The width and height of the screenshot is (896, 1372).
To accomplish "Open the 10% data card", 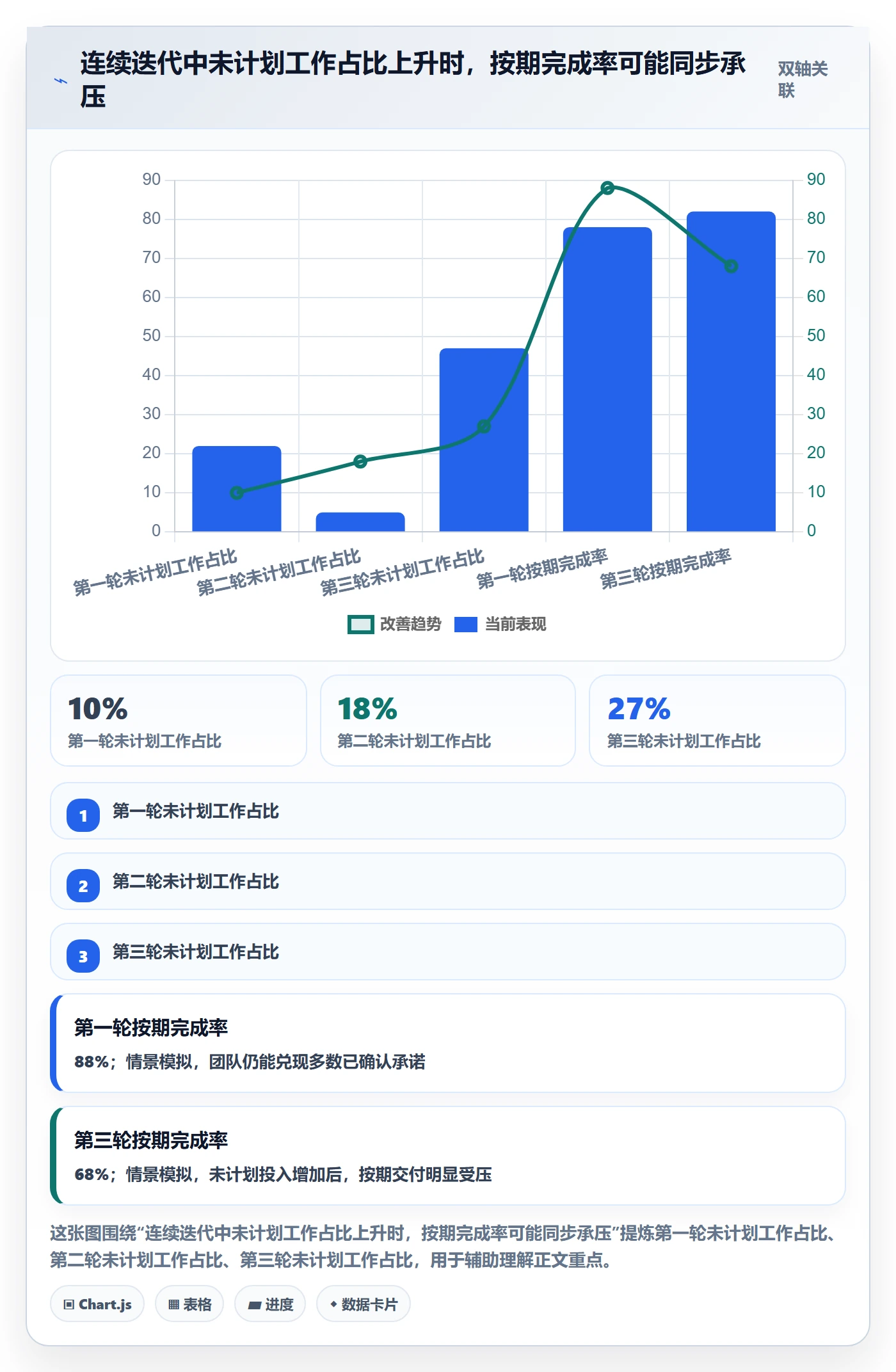I will tap(179, 721).
